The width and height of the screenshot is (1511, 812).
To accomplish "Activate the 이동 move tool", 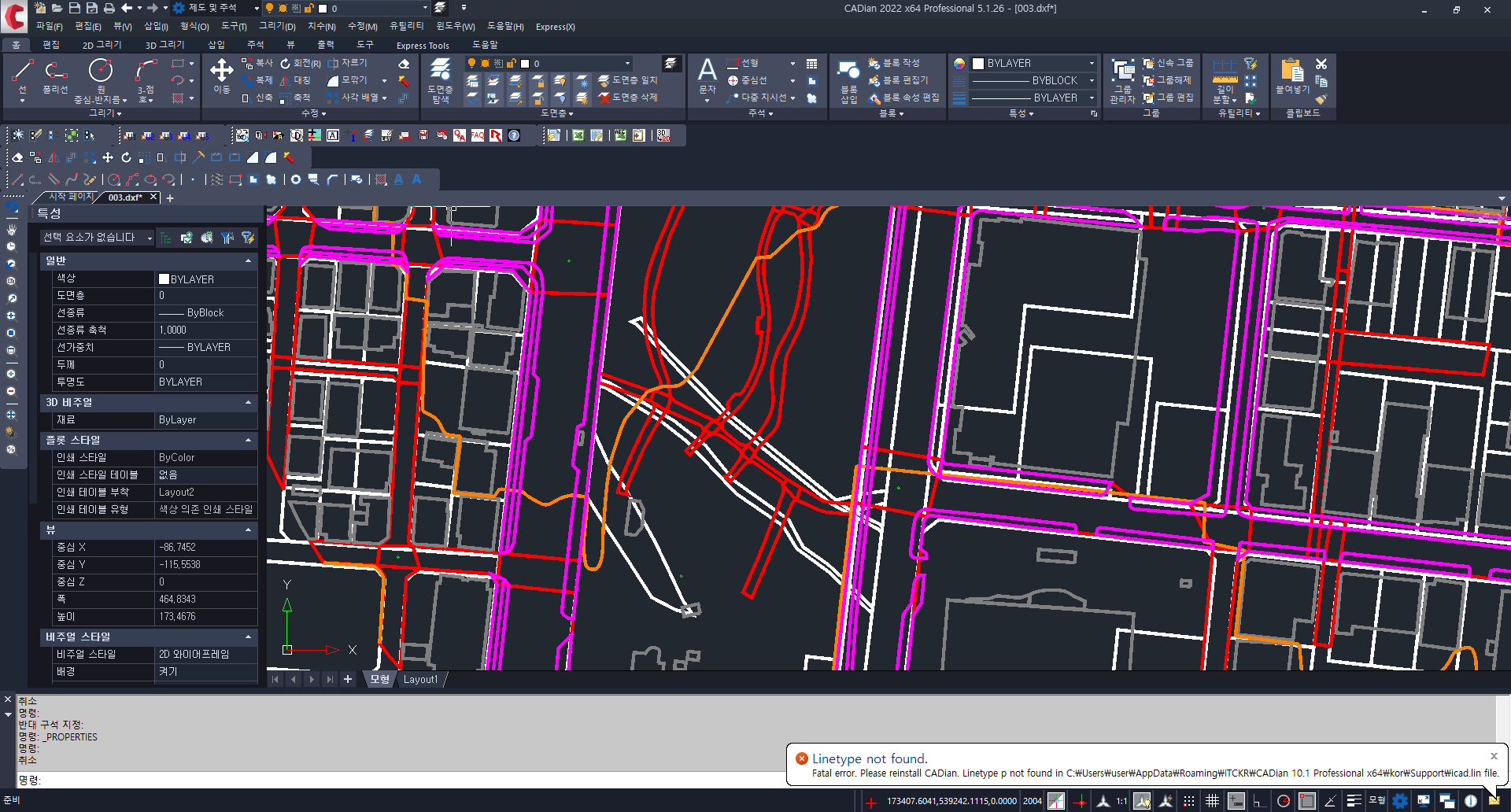I will click(x=222, y=77).
